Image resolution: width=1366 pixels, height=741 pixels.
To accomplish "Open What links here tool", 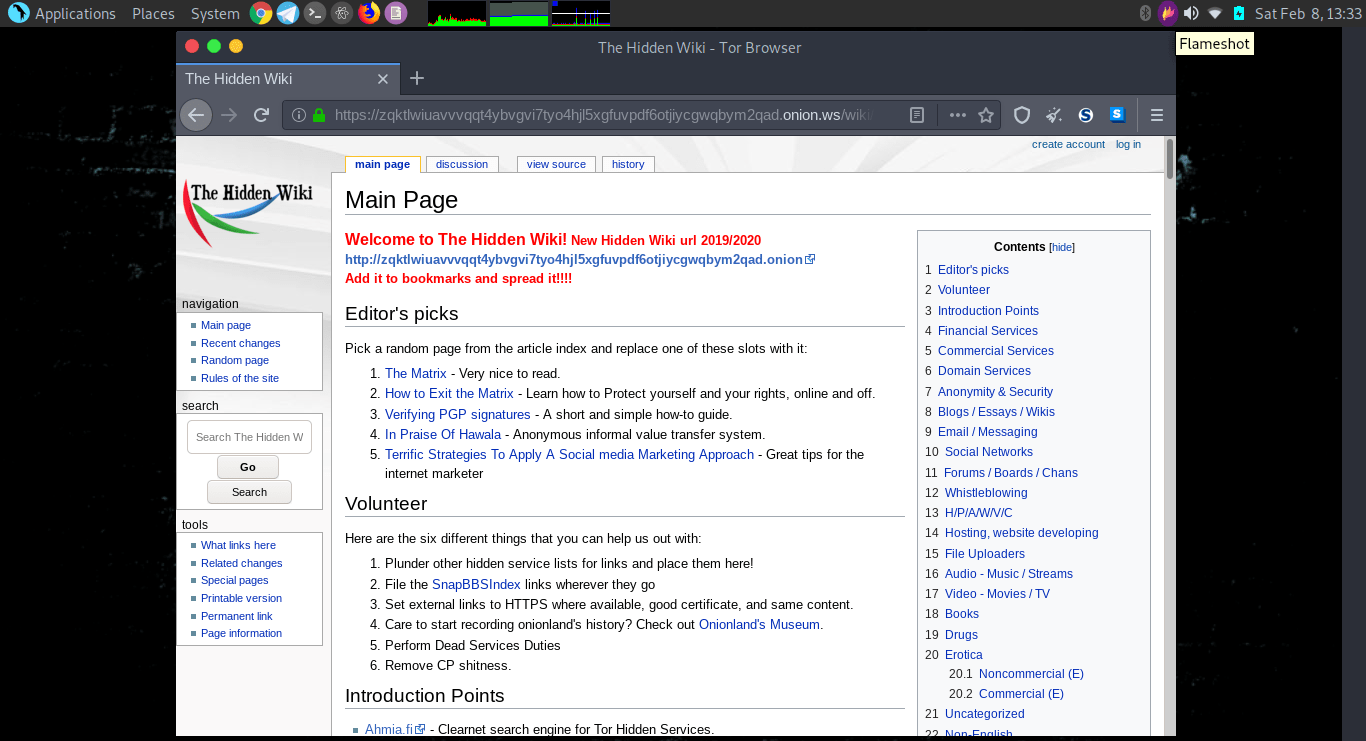I will coord(238,545).
